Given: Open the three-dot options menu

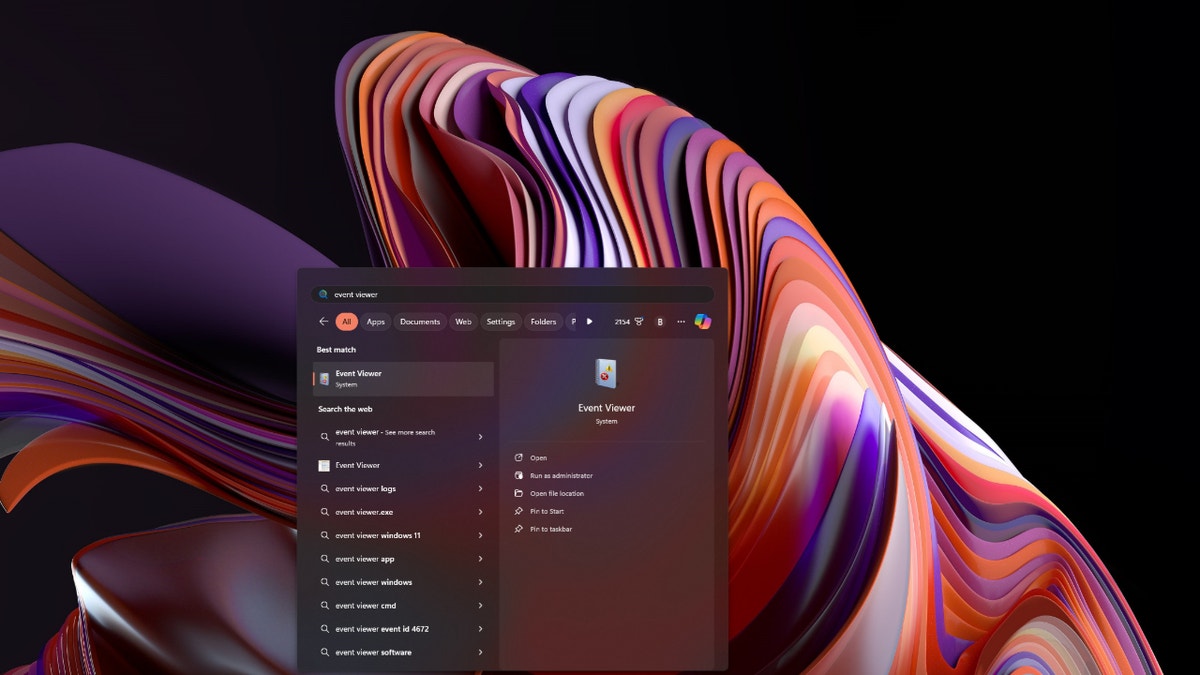Looking at the screenshot, I should coord(681,322).
